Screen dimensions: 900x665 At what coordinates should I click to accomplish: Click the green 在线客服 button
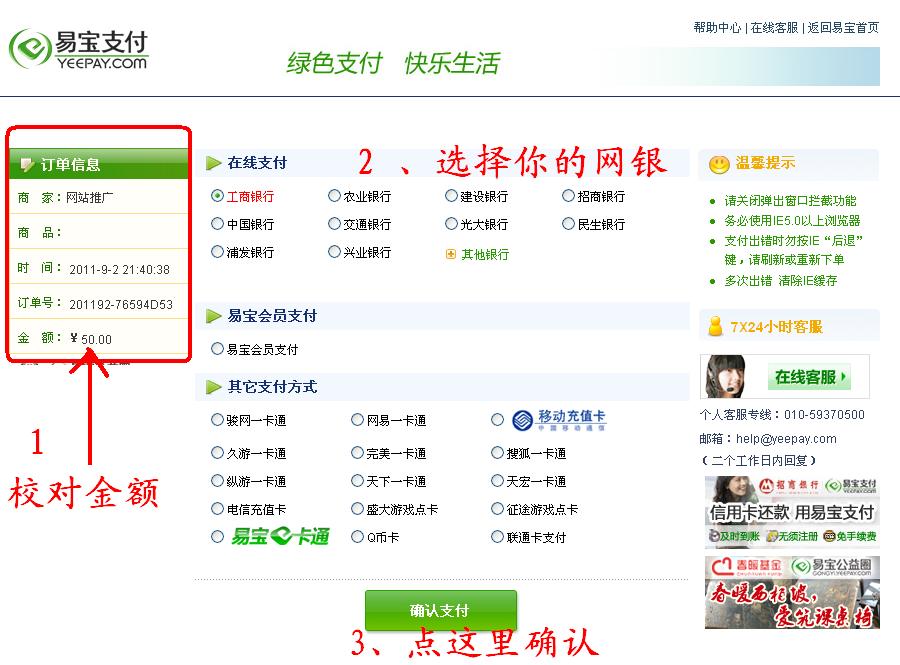pyautogui.click(x=809, y=377)
